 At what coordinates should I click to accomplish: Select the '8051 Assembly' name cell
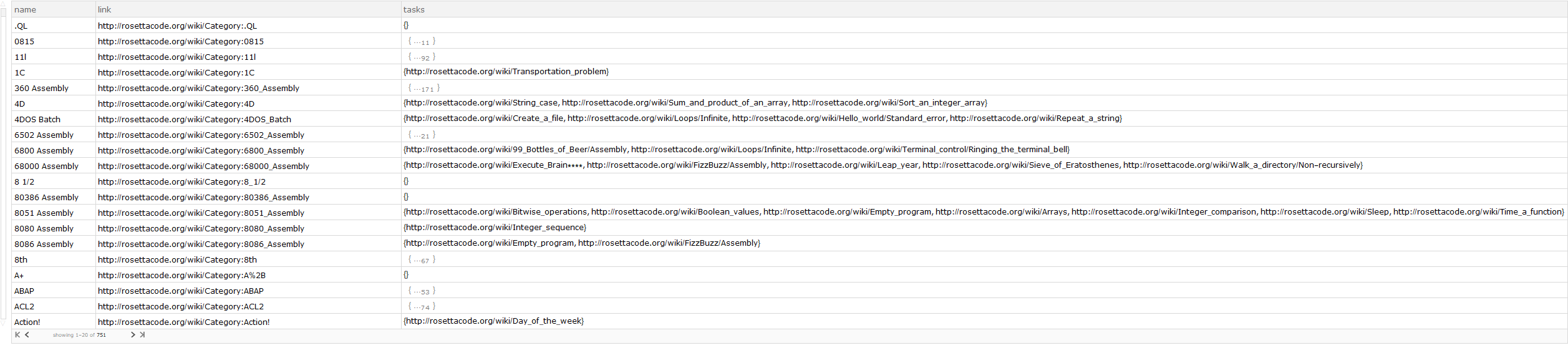coord(54,213)
